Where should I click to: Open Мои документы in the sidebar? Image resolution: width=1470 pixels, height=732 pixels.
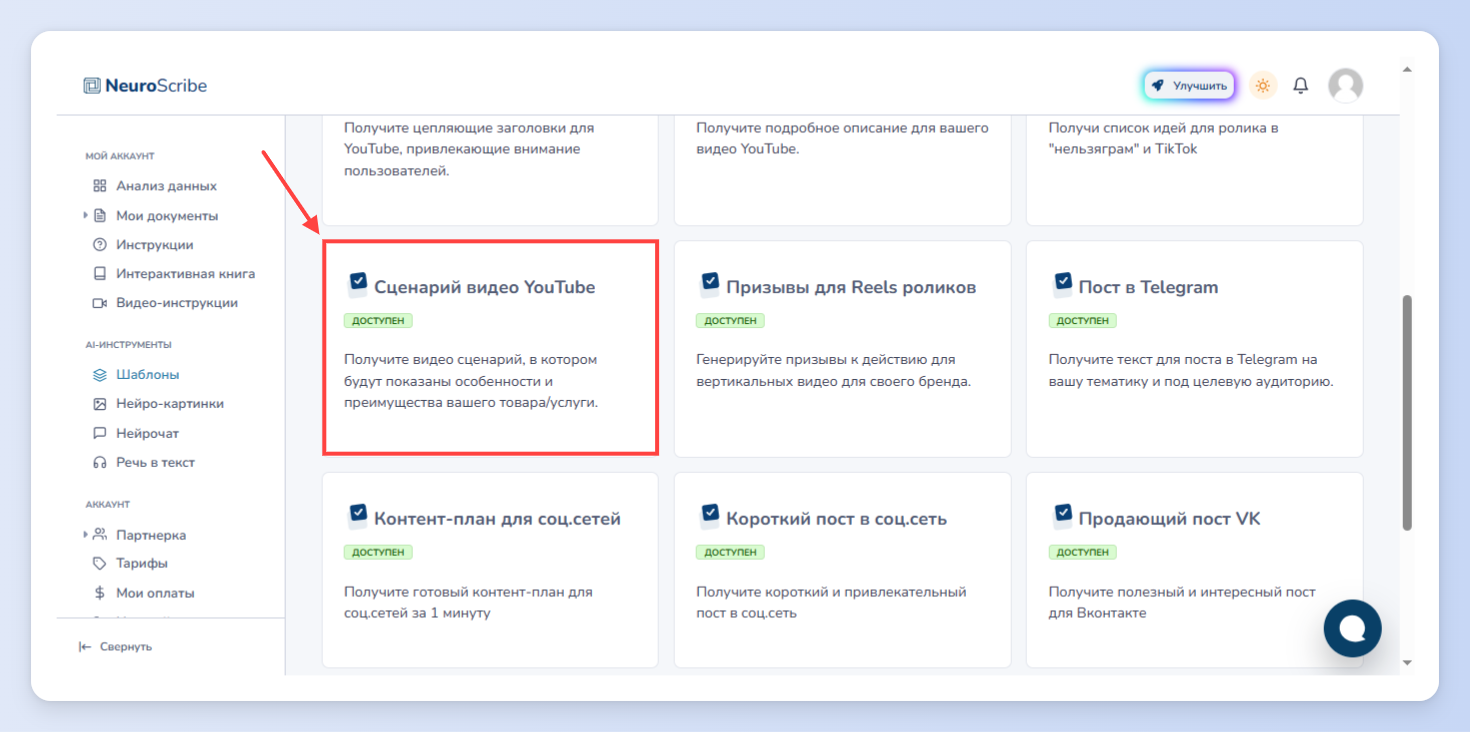pos(167,216)
